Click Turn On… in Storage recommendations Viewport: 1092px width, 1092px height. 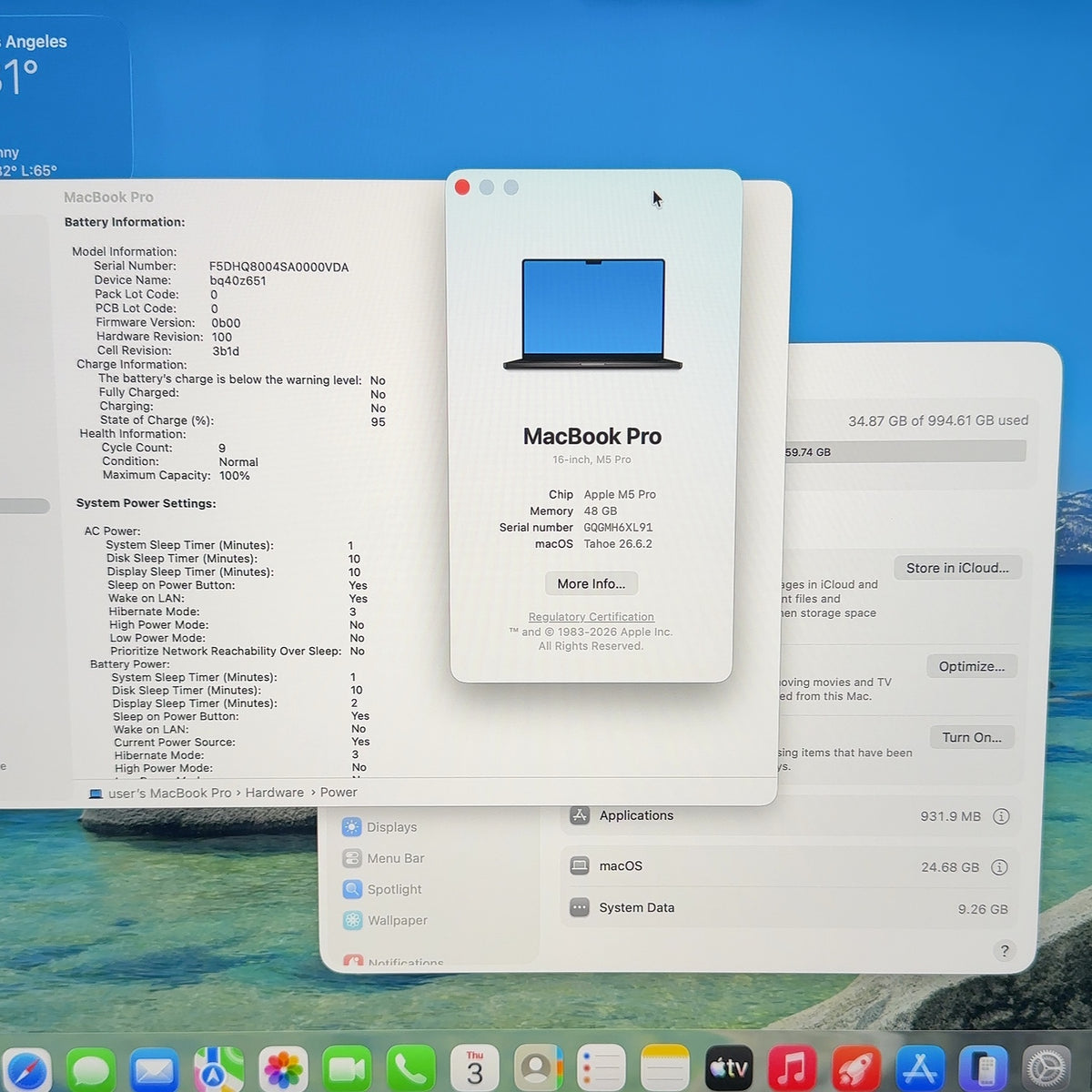click(972, 737)
